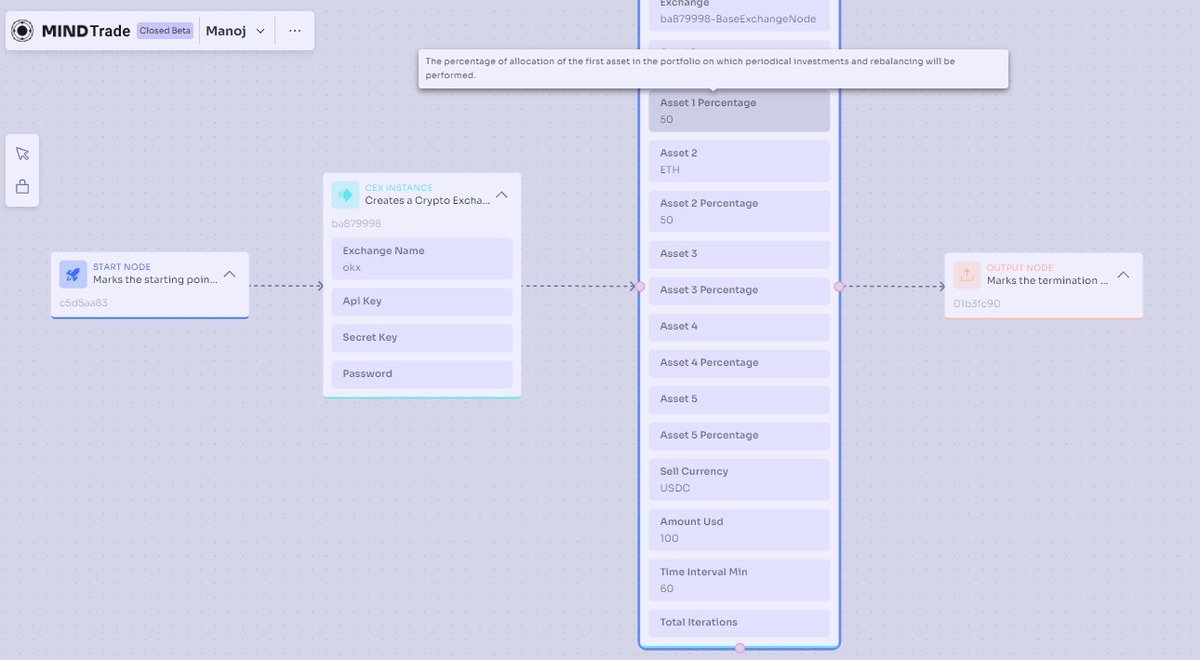Click the Sell Currency field showing USDC
Image resolution: width=1200 pixels, height=660 pixels.
(x=739, y=479)
